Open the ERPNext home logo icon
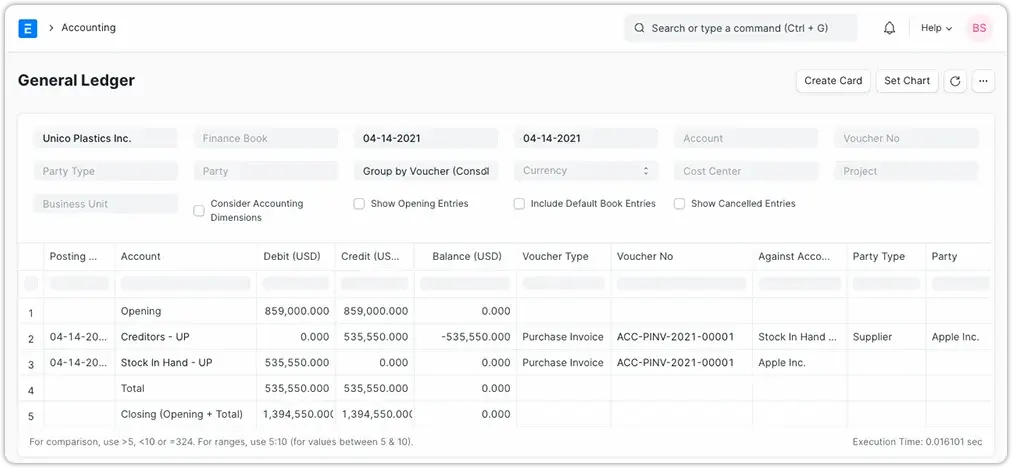 pyautogui.click(x=28, y=28)
